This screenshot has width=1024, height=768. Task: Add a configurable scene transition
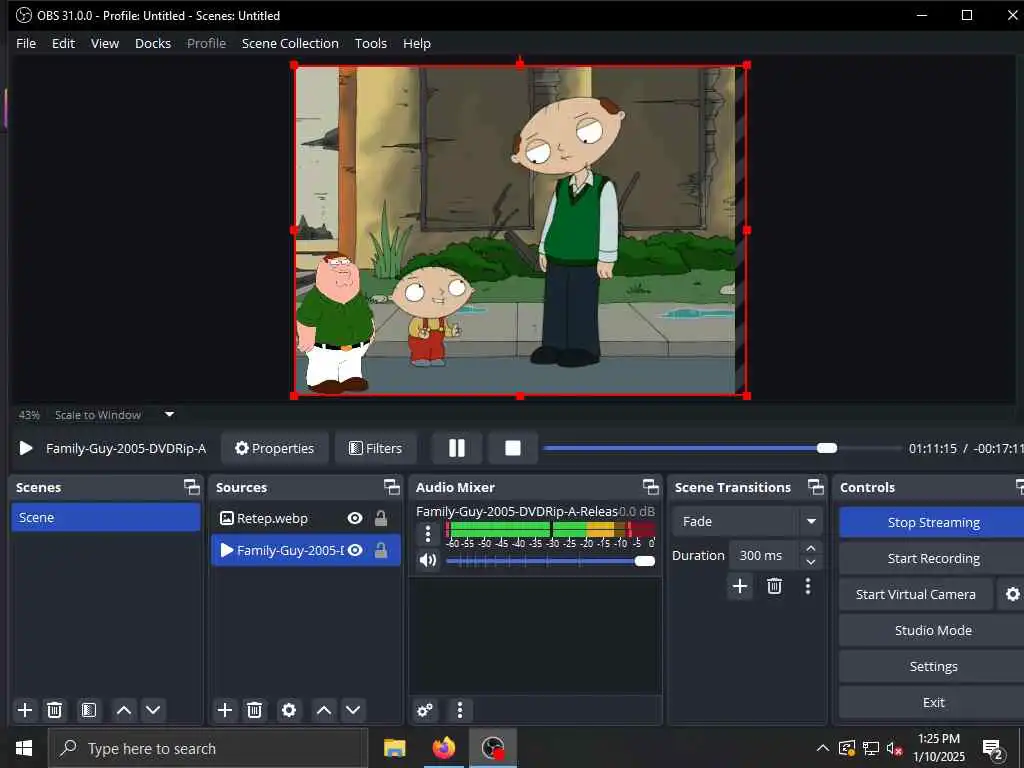[740, 586]
